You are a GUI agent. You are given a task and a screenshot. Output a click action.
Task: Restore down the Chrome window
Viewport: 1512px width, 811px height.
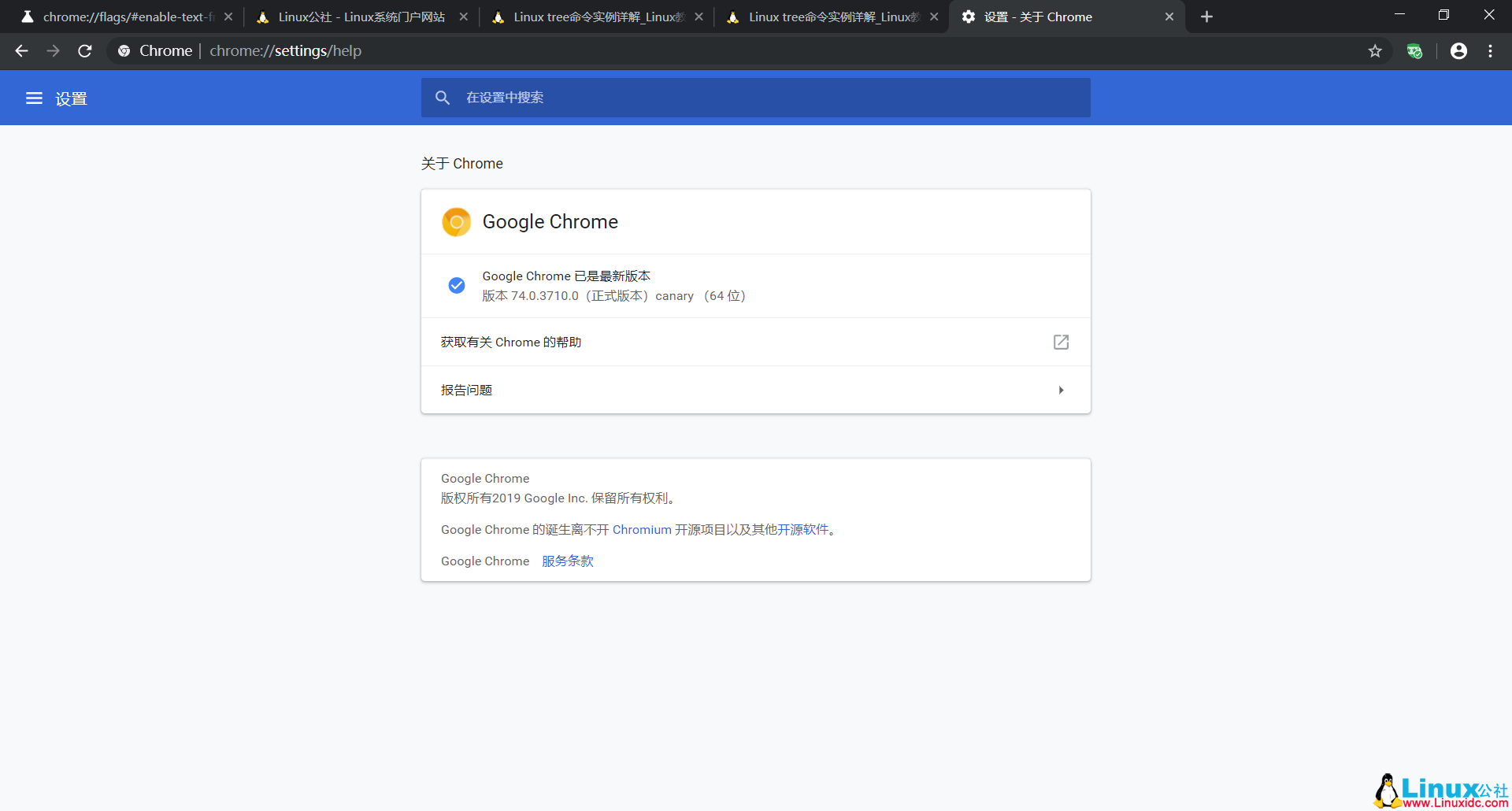pyautogui.click(x=1443, y=14)
